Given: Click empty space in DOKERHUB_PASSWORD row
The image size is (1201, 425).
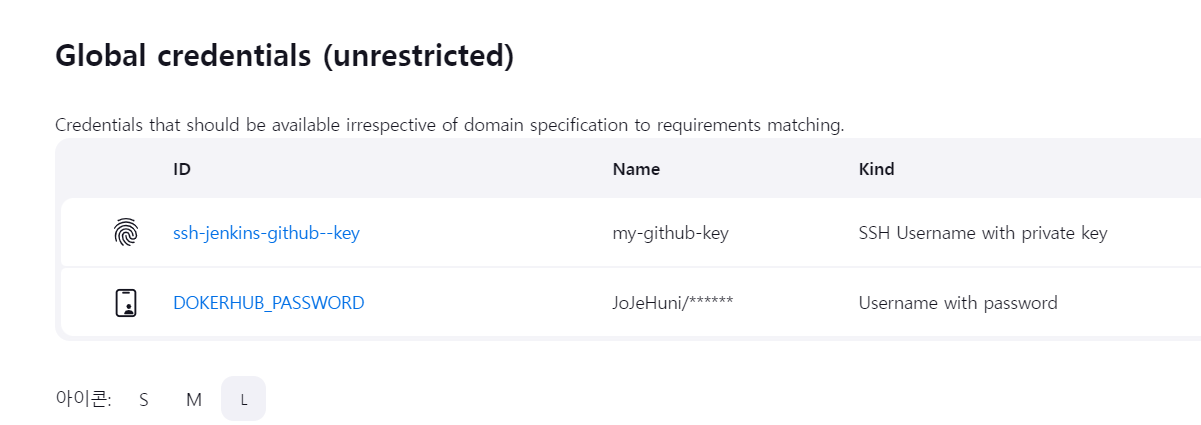Looking at the screenshot, I should [x=480, y=302].
